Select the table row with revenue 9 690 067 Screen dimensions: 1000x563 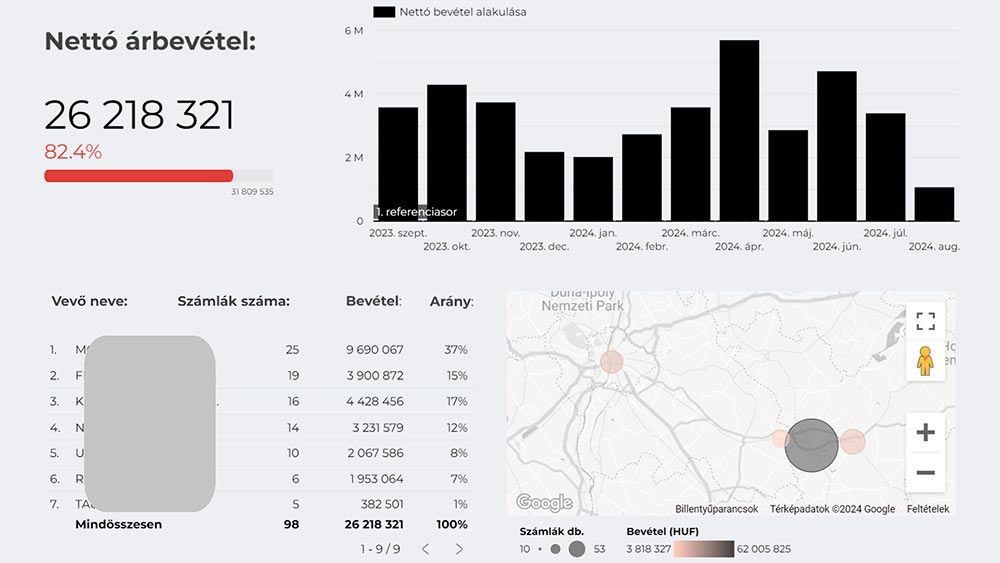click(x=260, y=350)
